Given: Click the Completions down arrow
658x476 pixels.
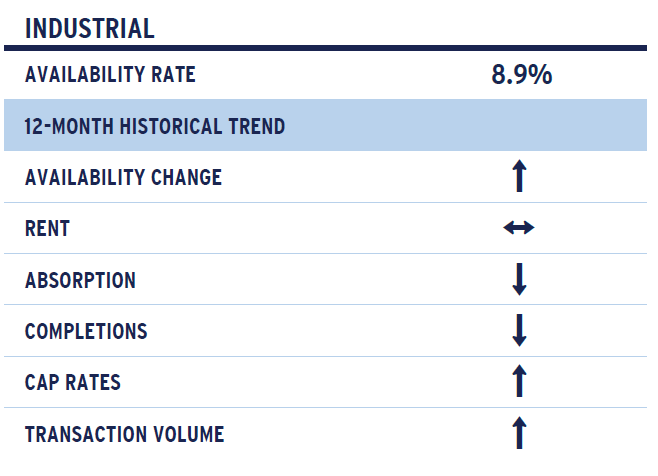Looking at the screenshot, I should [x=520, y=330].
